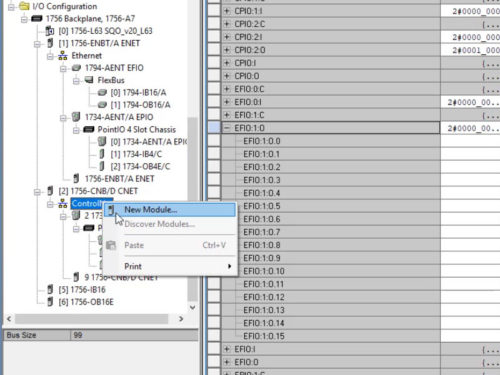Click the 1756-OB16E module icon
This screenshot has width=500, height=375.
[x=50, y=302]
